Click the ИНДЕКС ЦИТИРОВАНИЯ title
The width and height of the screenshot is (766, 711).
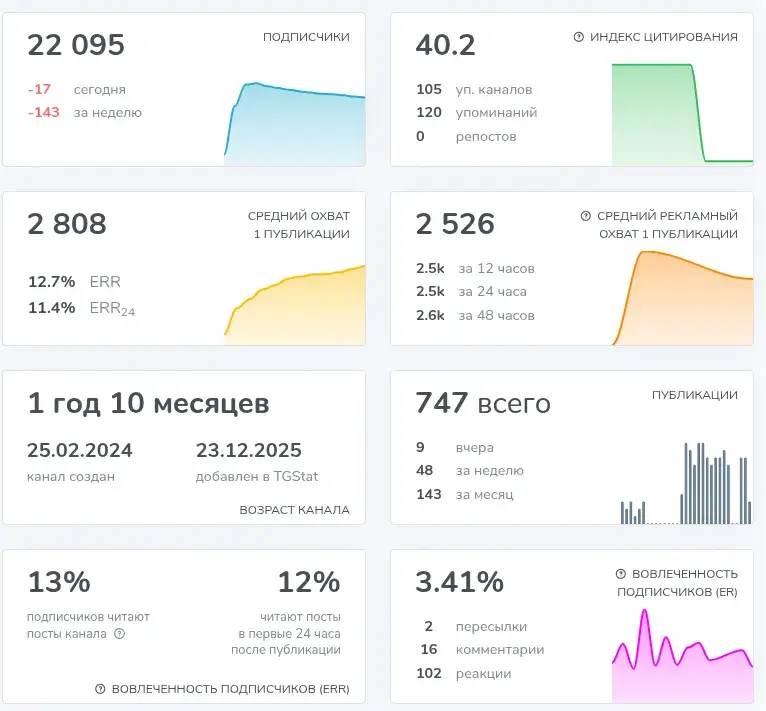(663, 37)
